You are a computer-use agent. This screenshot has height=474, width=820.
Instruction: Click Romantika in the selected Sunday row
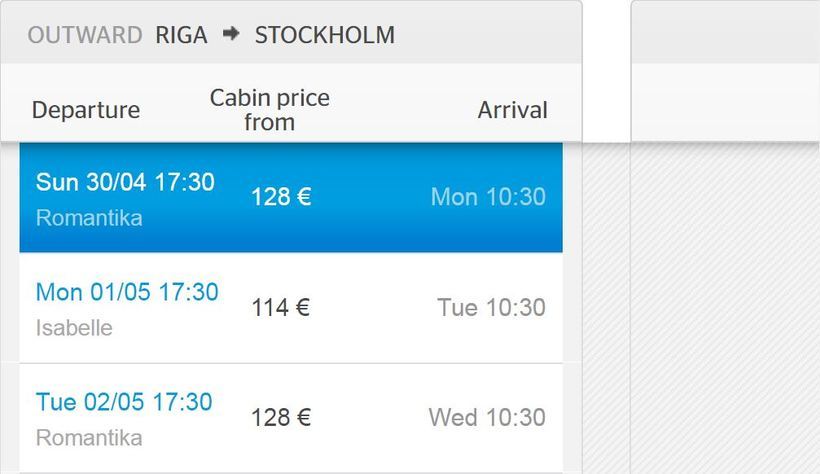[x=89, y=218]
